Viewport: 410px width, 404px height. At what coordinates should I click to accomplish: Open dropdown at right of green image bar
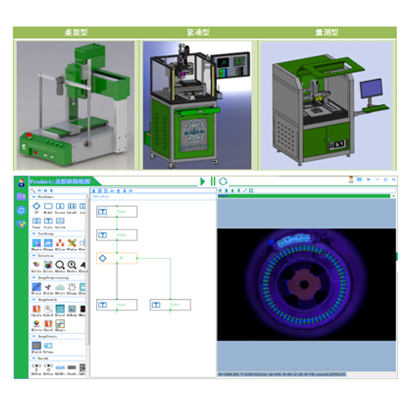tap(393, 196)
